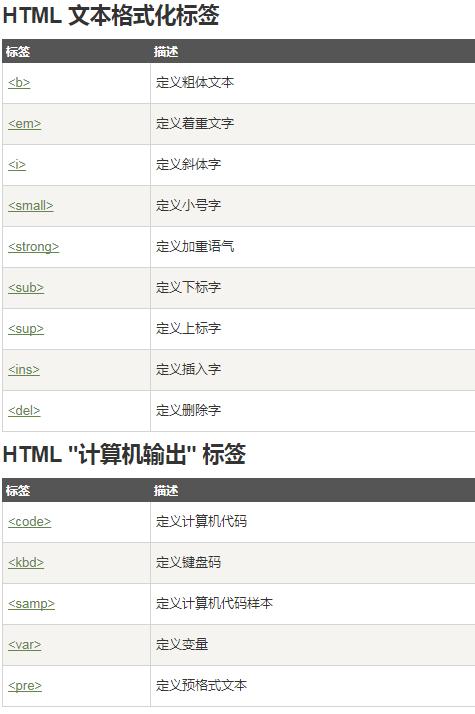Select the text 定义斜体字

(x=189, y=164)
